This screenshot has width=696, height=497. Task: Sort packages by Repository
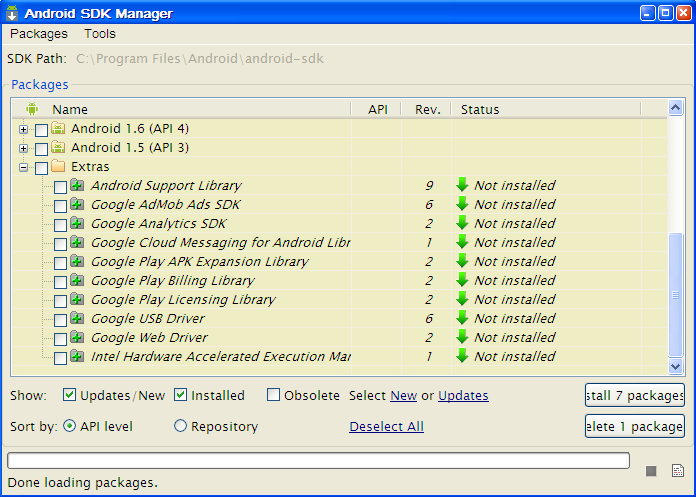coord(180,426)
